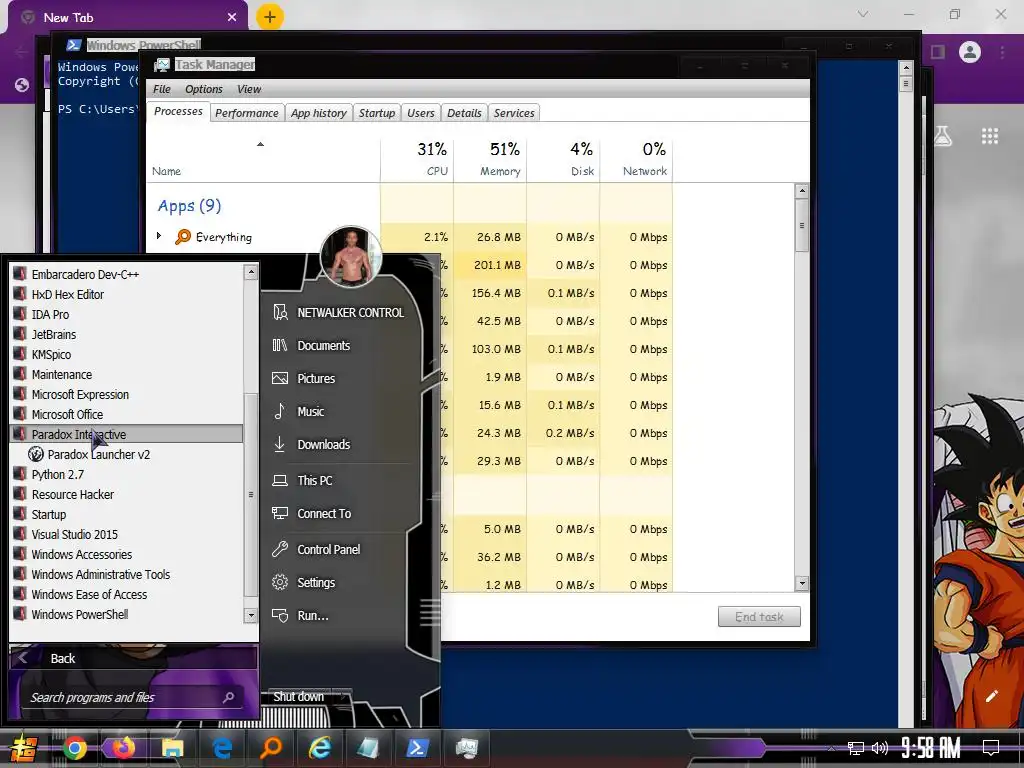The height and width of the screenshot is (768, 1024).
Task: Switch to the Details tab
Action: 464,113
